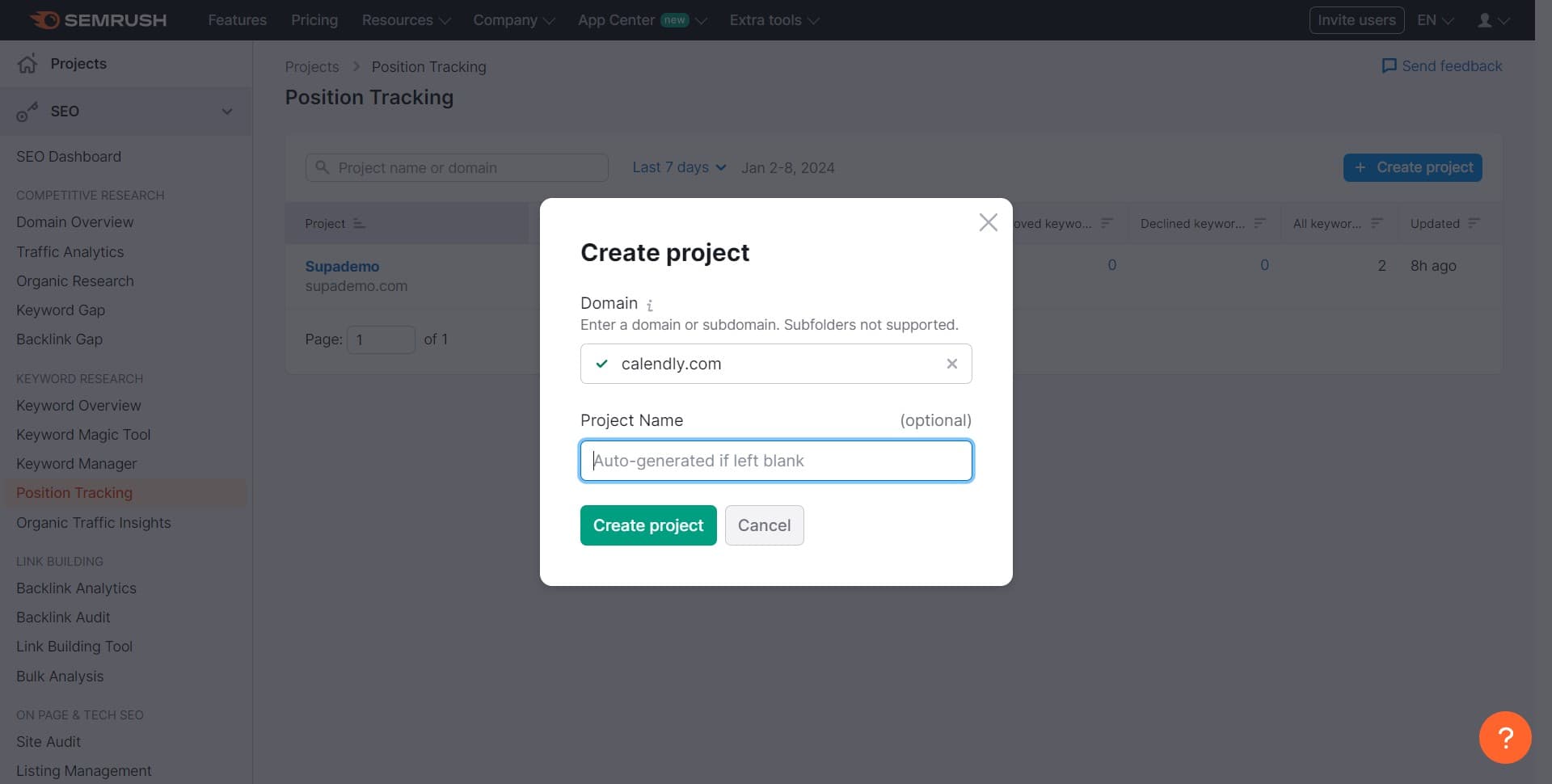Open the EN language dropdown
Viewport: 1552px width, 784px height.
[x=1435, y=20]
